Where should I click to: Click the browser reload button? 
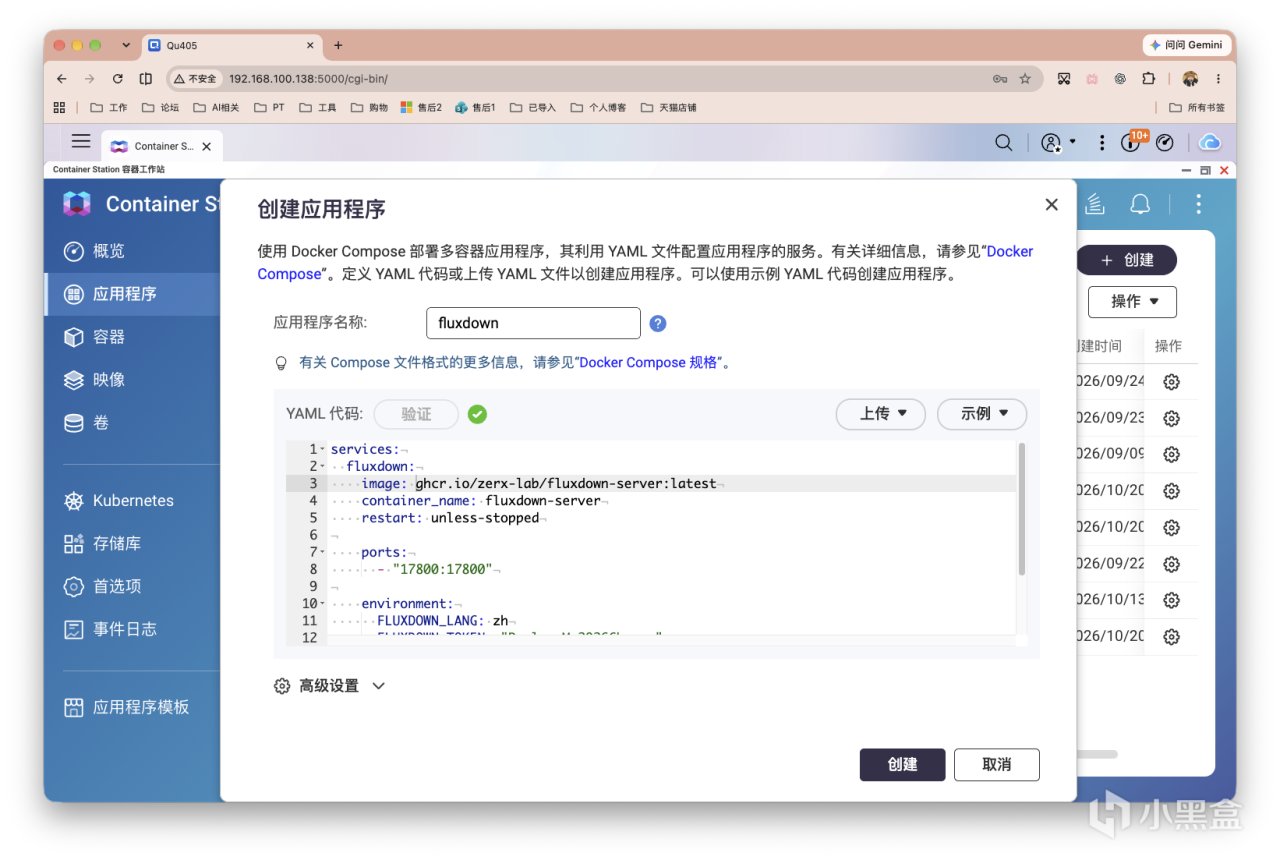click(x=117, y=79)
